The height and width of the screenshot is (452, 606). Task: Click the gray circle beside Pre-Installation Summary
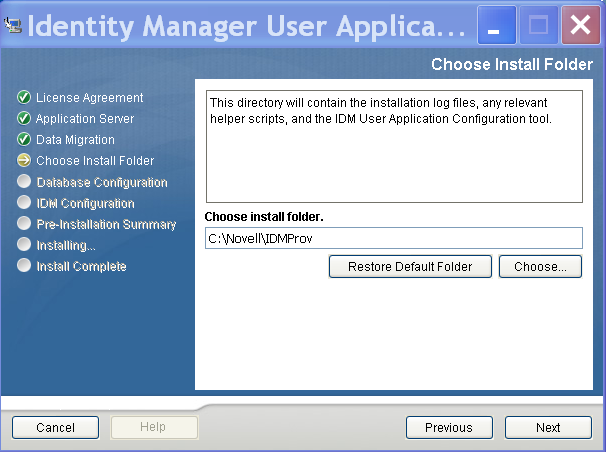24,223
